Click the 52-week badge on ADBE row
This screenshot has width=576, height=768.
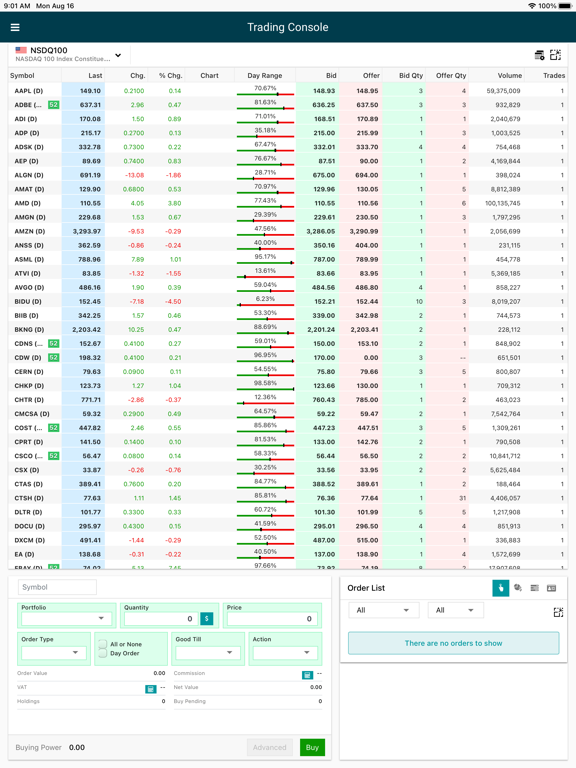[x=53, y=105]
